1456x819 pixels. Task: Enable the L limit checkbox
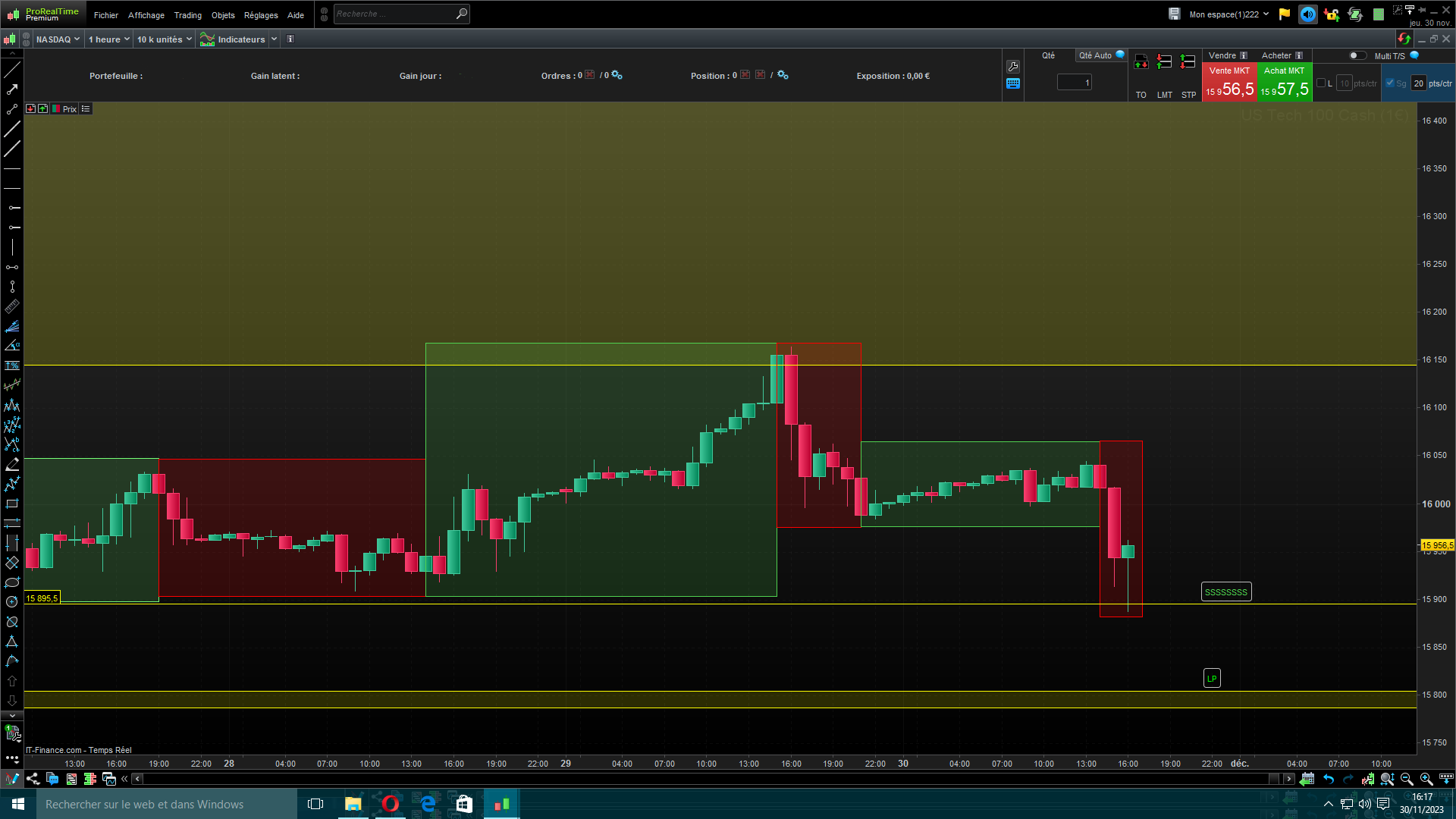click(1321, 83)
